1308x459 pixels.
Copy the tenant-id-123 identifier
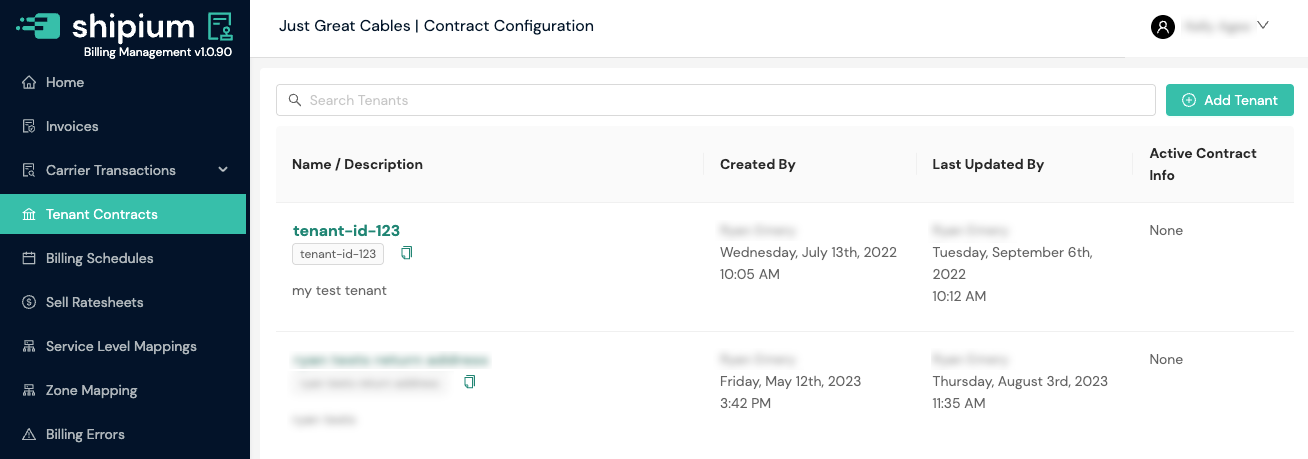click(x=406, y=254)
